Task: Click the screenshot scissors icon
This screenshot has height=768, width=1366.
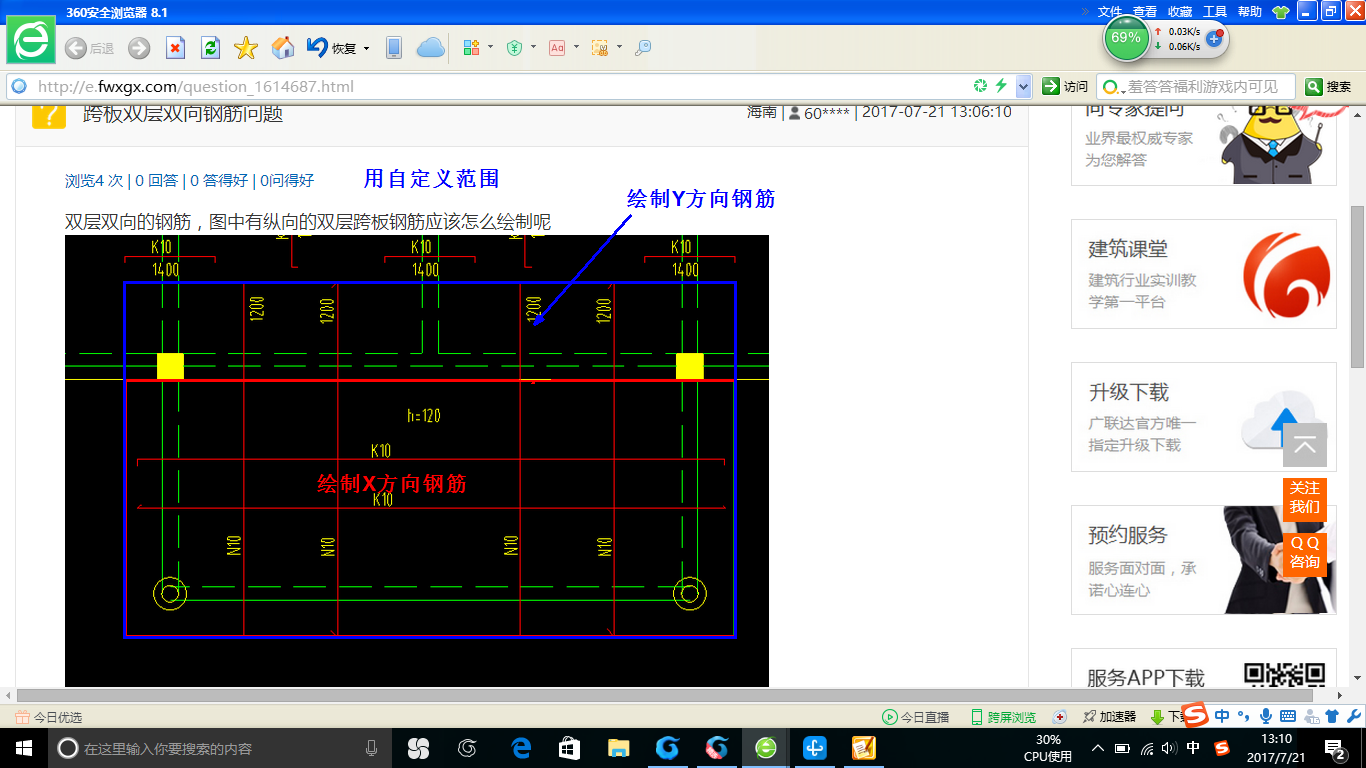Action: coord(600,48)
